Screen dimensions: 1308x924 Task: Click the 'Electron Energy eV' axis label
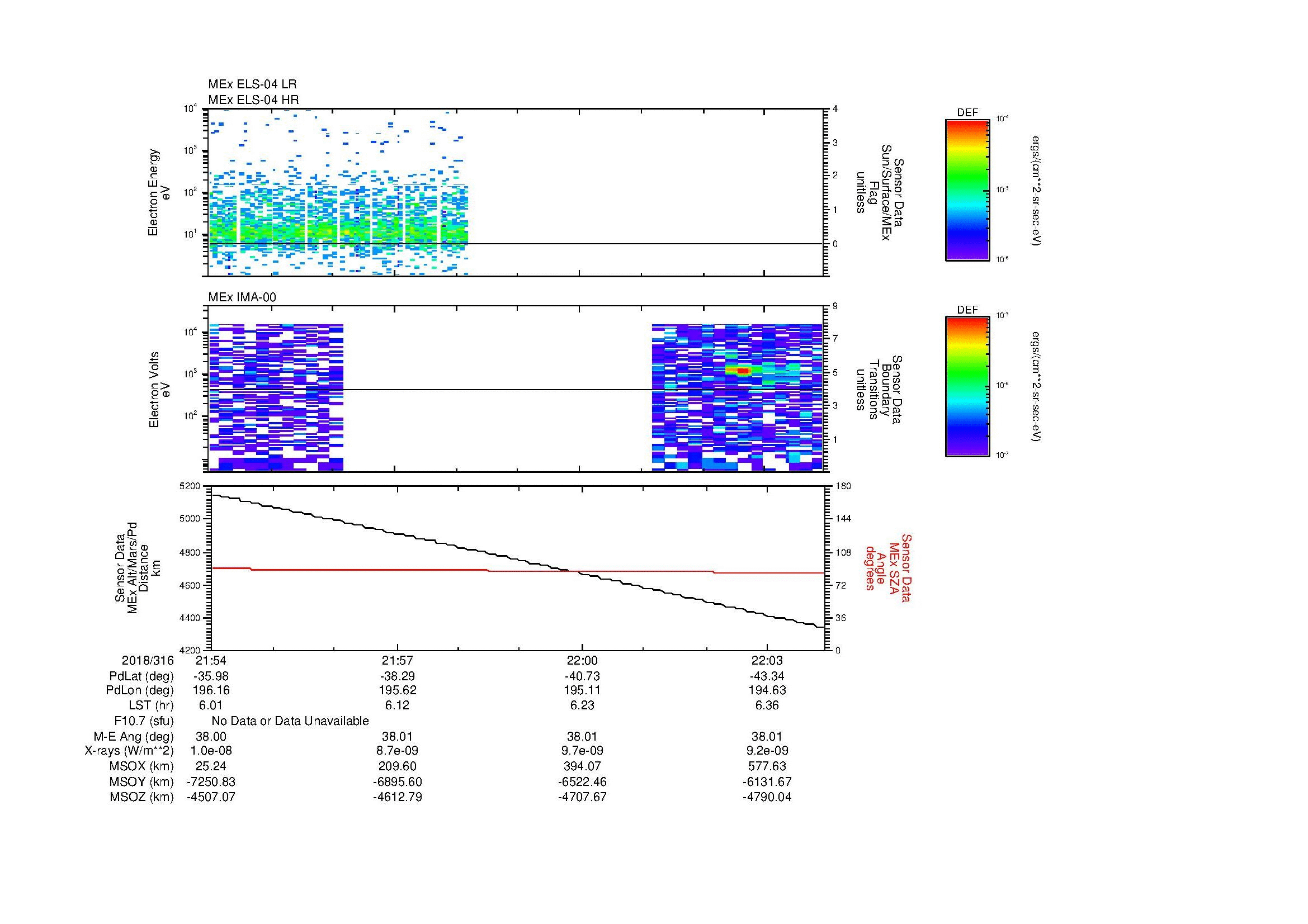pyautogui.click(x=159, y=192)
